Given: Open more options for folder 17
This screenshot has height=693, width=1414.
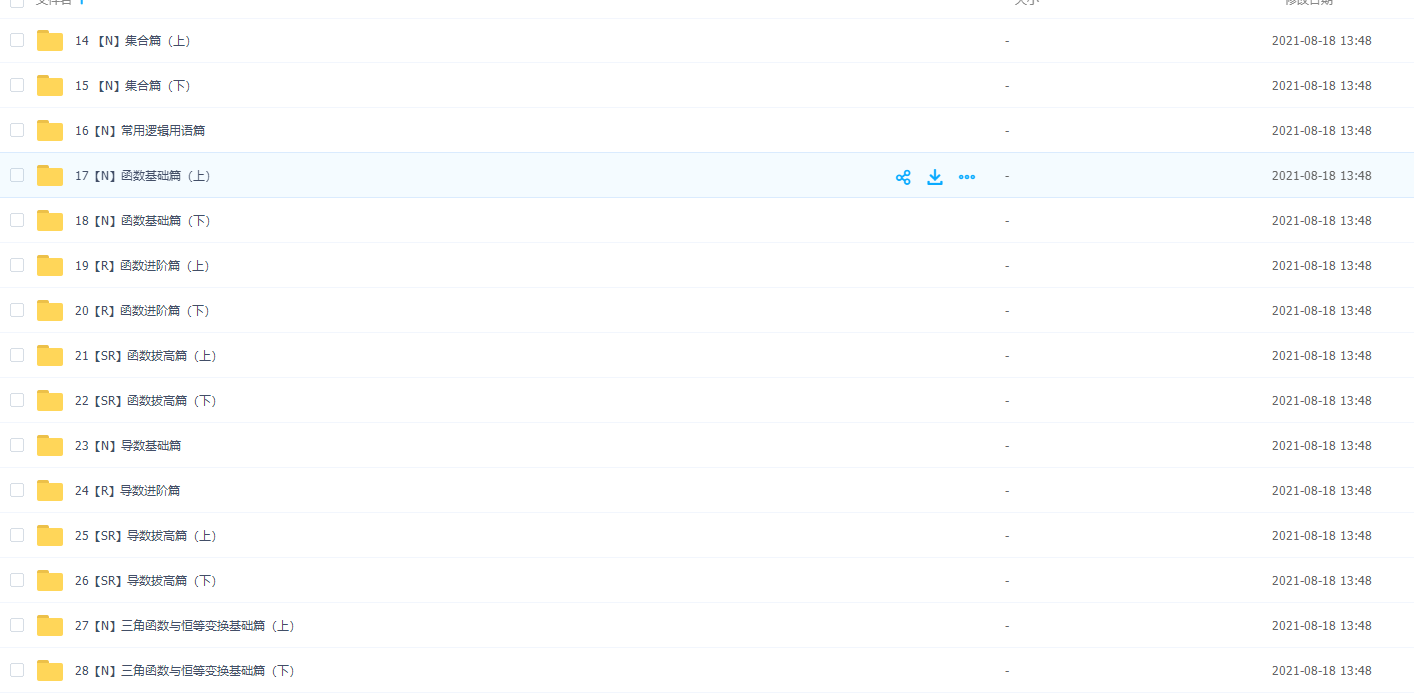Looking at the screenshot, I should 967,177.
